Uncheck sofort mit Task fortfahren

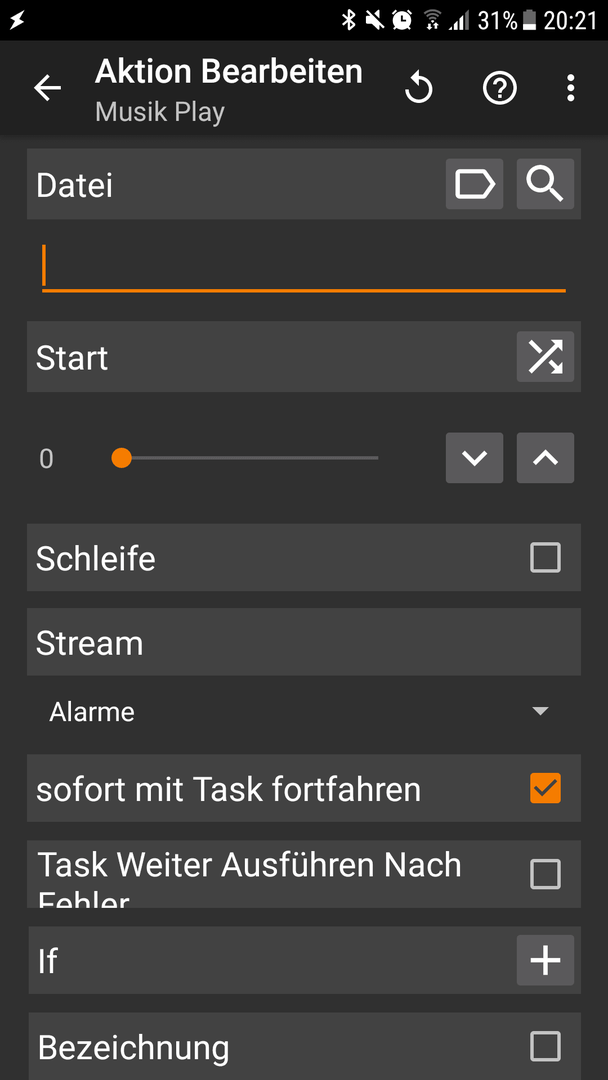pos(545,788)
